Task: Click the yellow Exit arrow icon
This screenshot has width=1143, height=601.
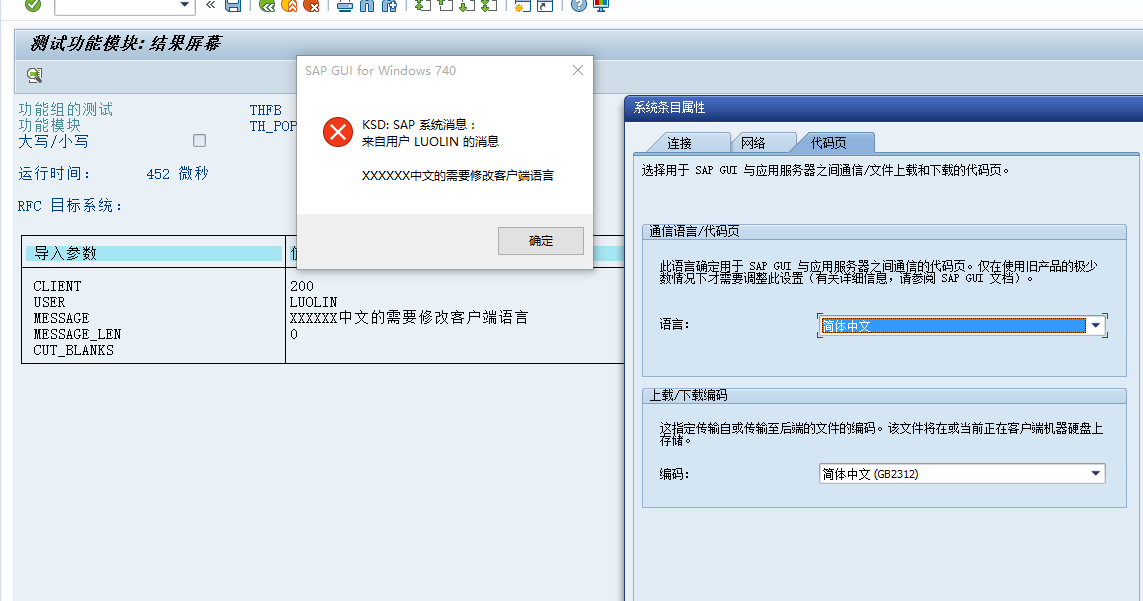Action: (x=289, y=6)
